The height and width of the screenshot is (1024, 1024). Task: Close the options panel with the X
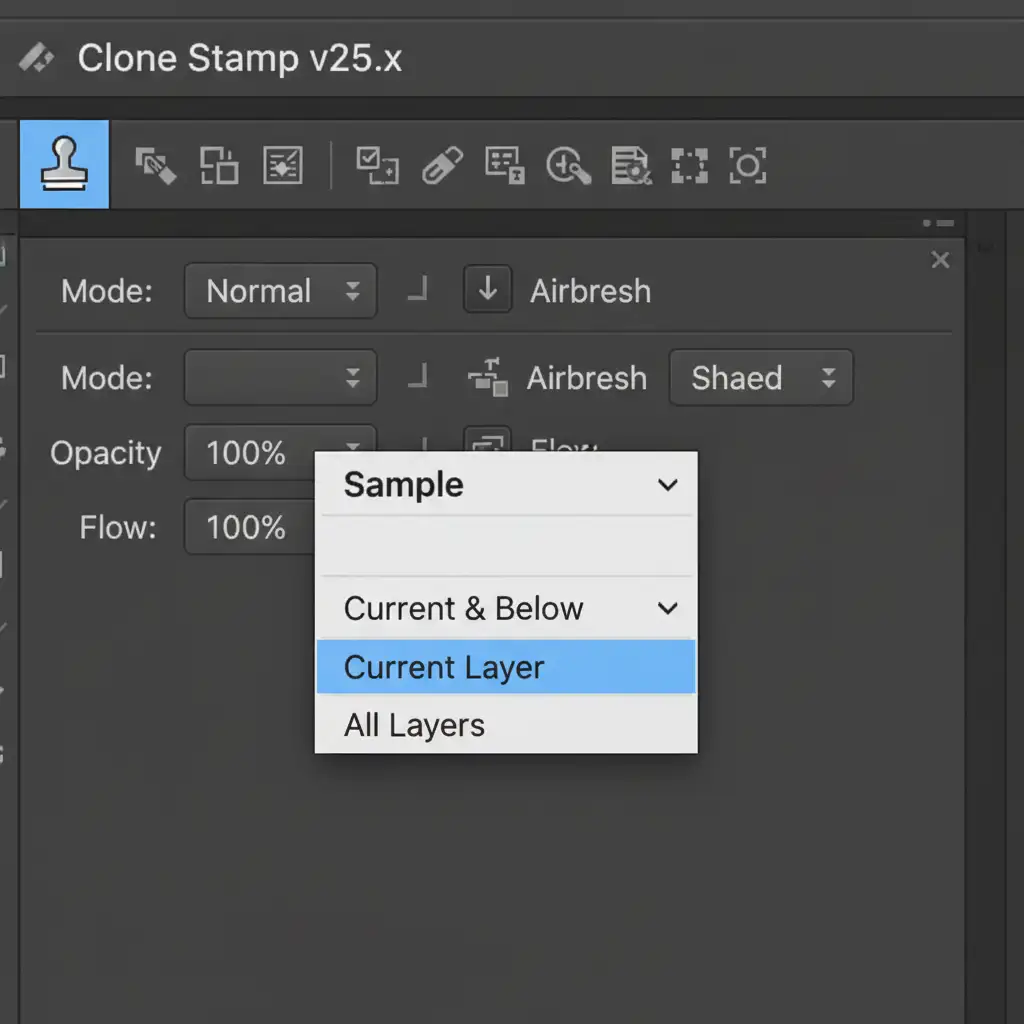click(940, 260)
